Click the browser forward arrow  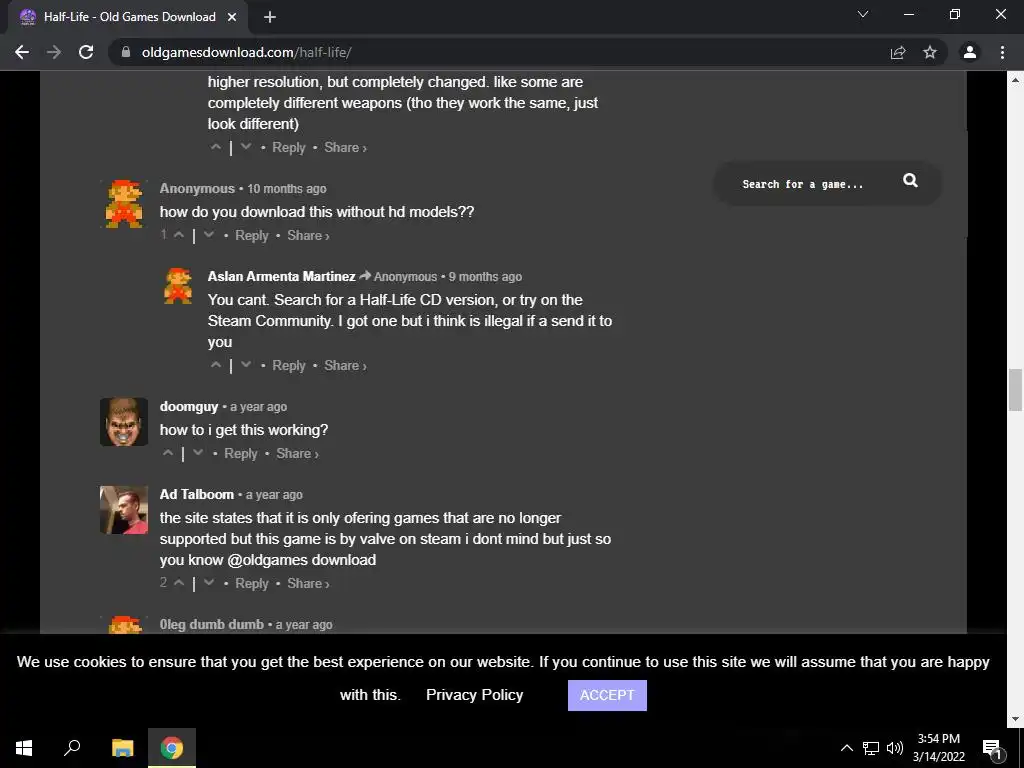tap(54, 52)
